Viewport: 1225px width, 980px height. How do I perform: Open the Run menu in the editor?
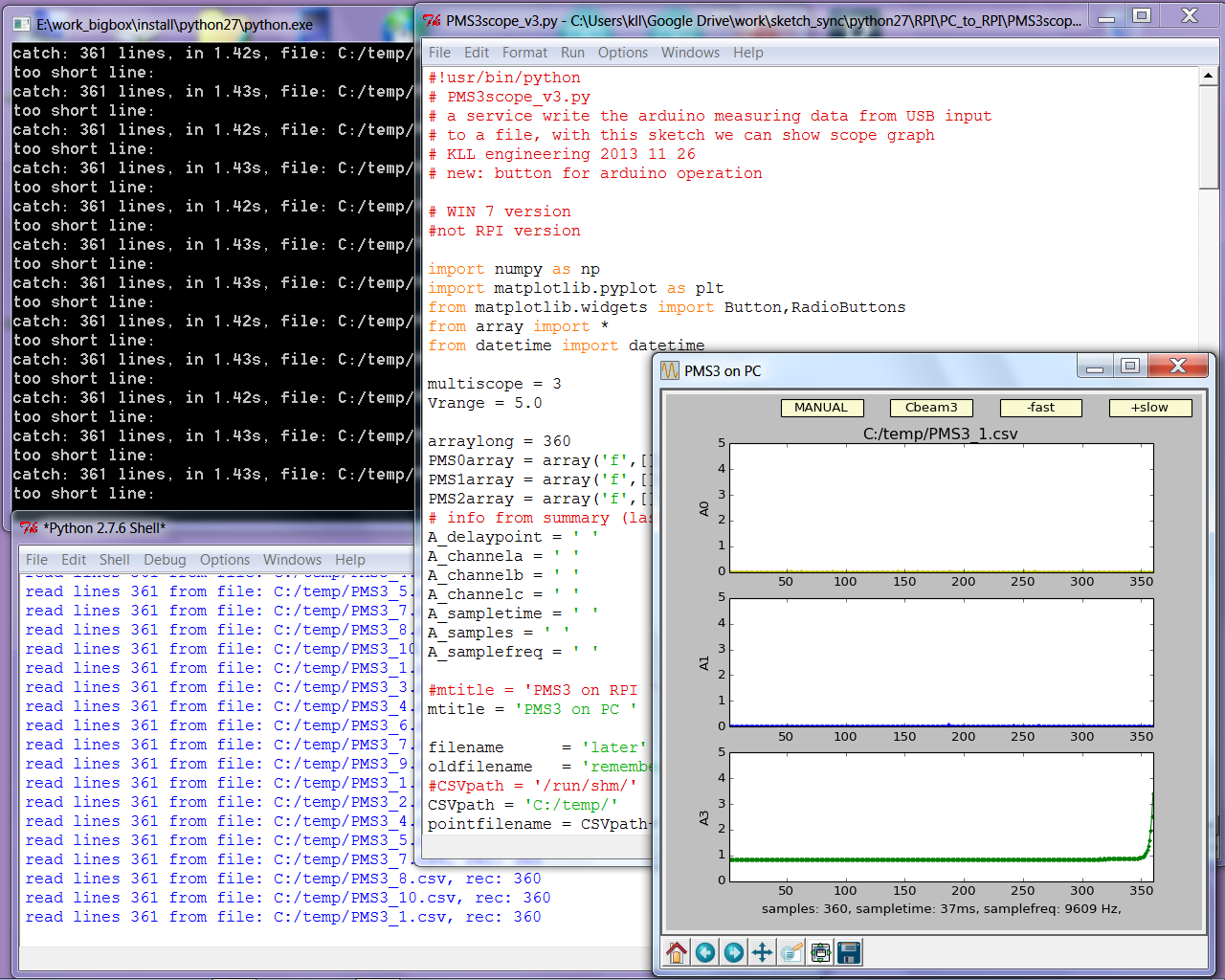(572, 53)
